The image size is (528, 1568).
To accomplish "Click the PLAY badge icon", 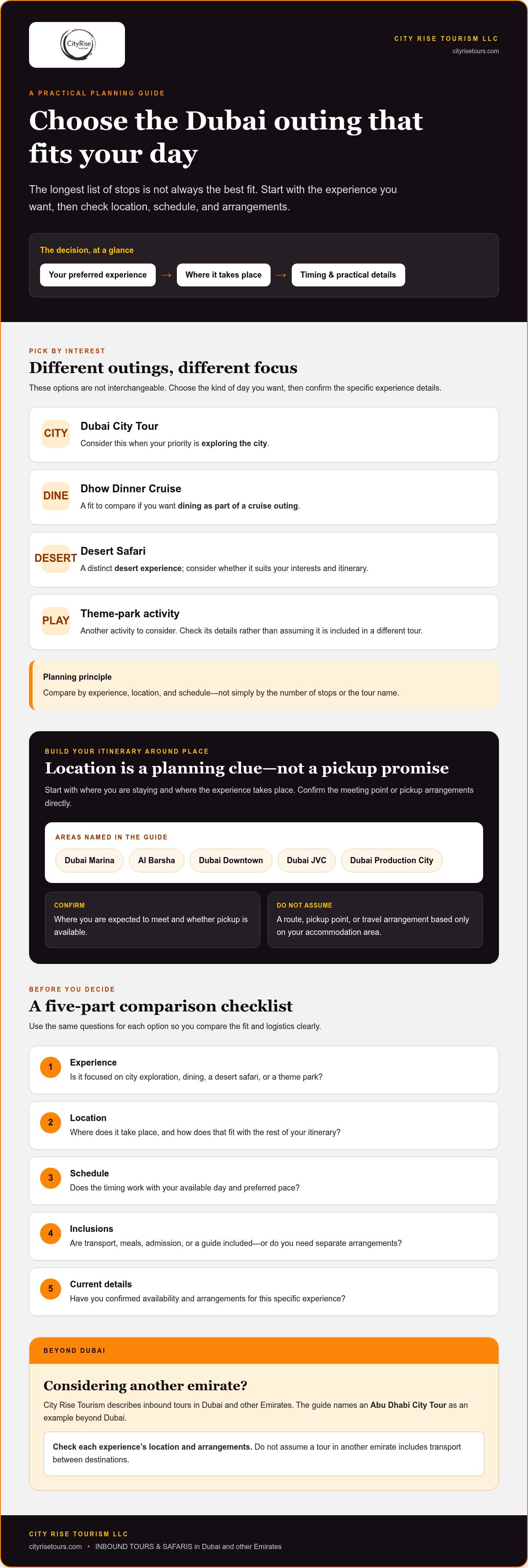I will (x=55, y=621).
